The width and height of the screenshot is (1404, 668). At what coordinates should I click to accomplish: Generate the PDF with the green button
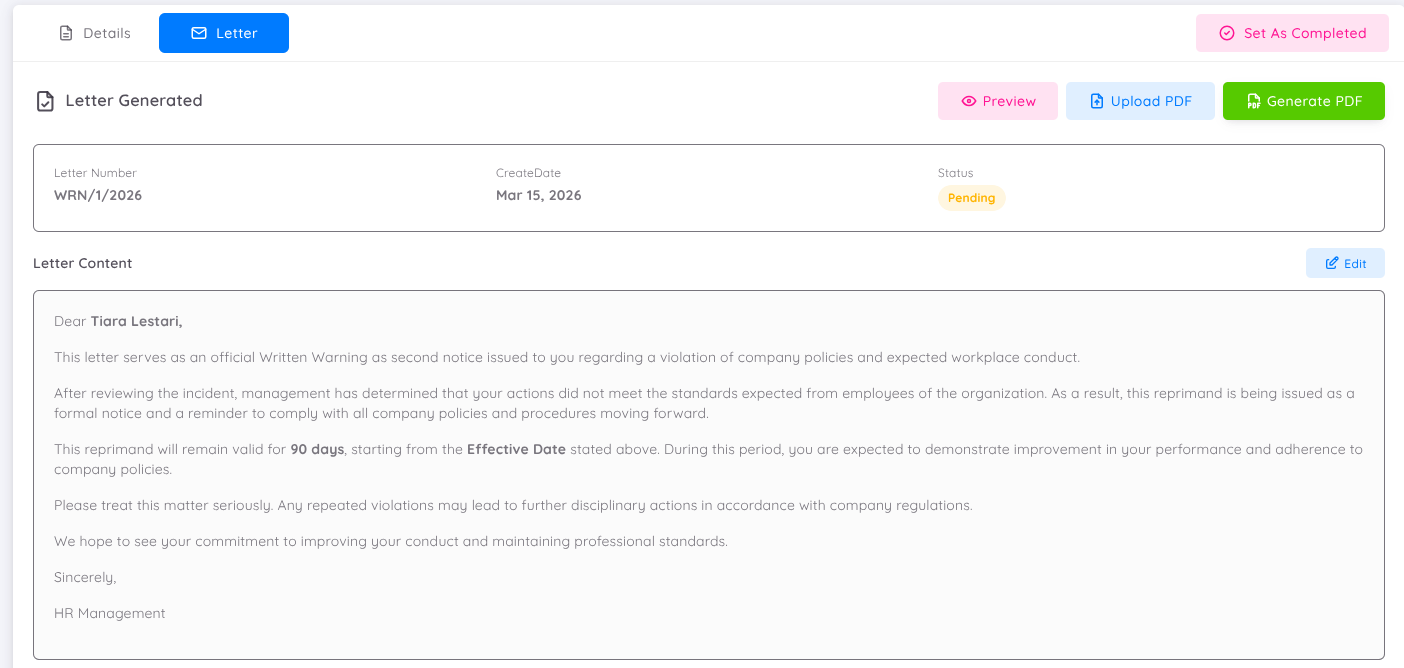coord(1303,101)
